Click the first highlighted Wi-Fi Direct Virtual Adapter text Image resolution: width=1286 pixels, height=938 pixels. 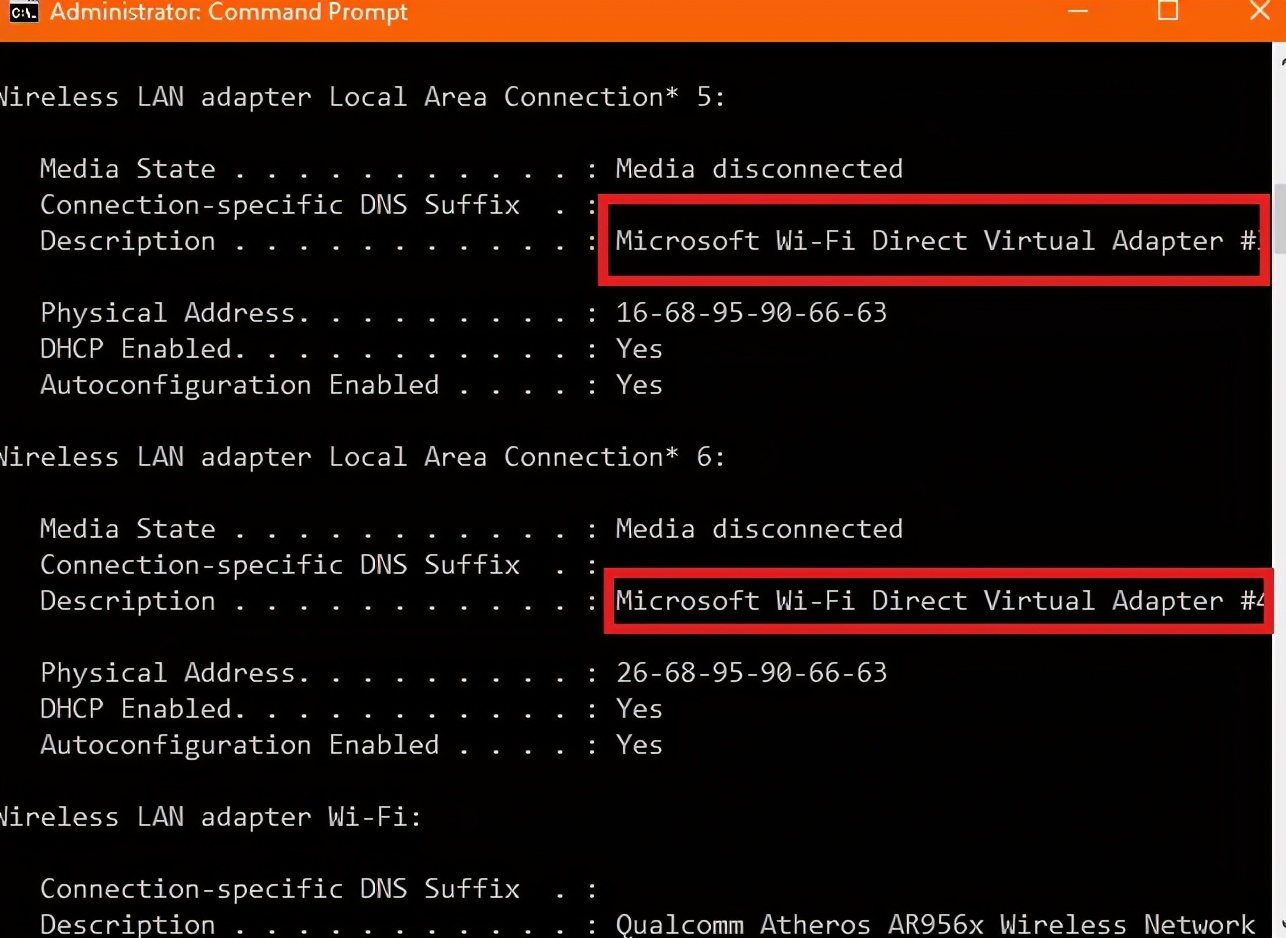coord(935,241)
